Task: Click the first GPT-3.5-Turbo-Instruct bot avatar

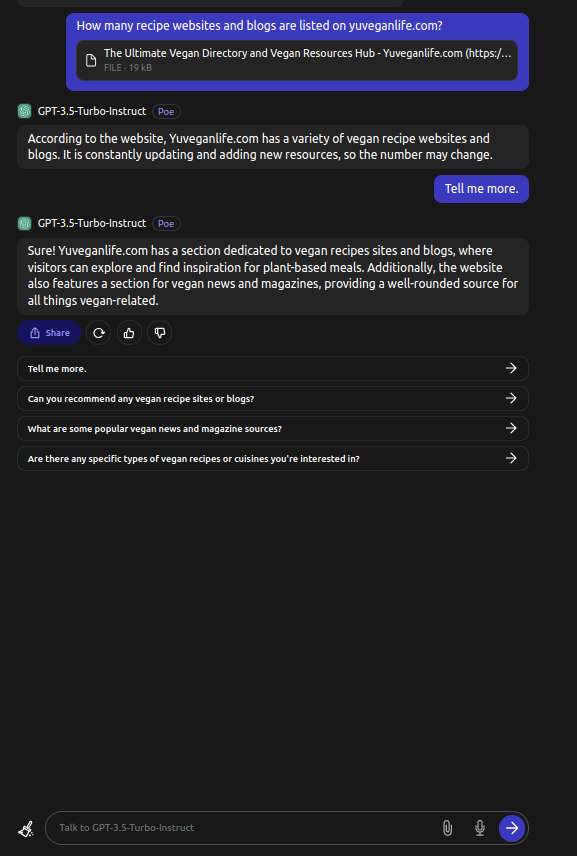Action: point(25,111)
